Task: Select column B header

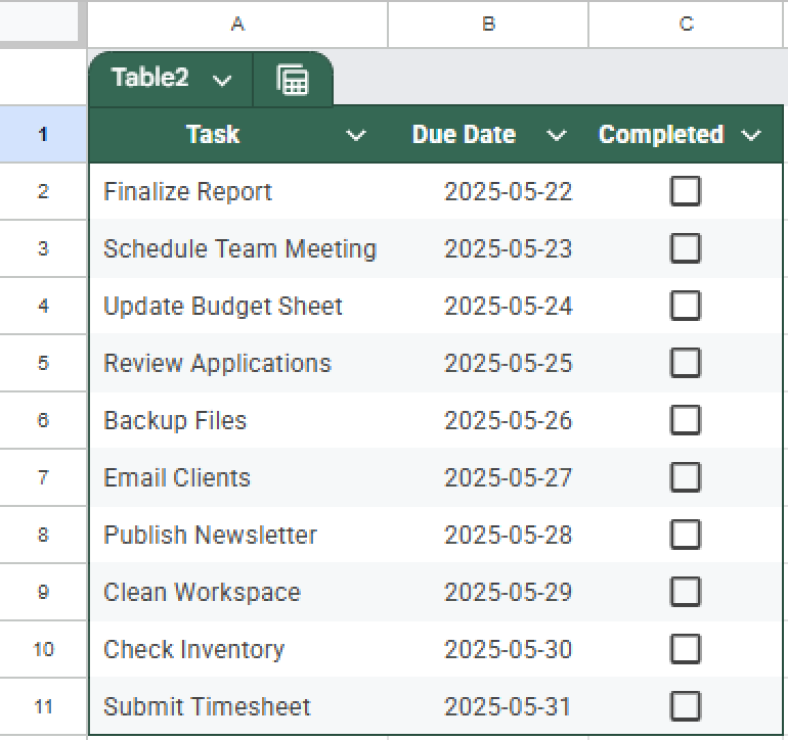Action: [x=488, y=24]
